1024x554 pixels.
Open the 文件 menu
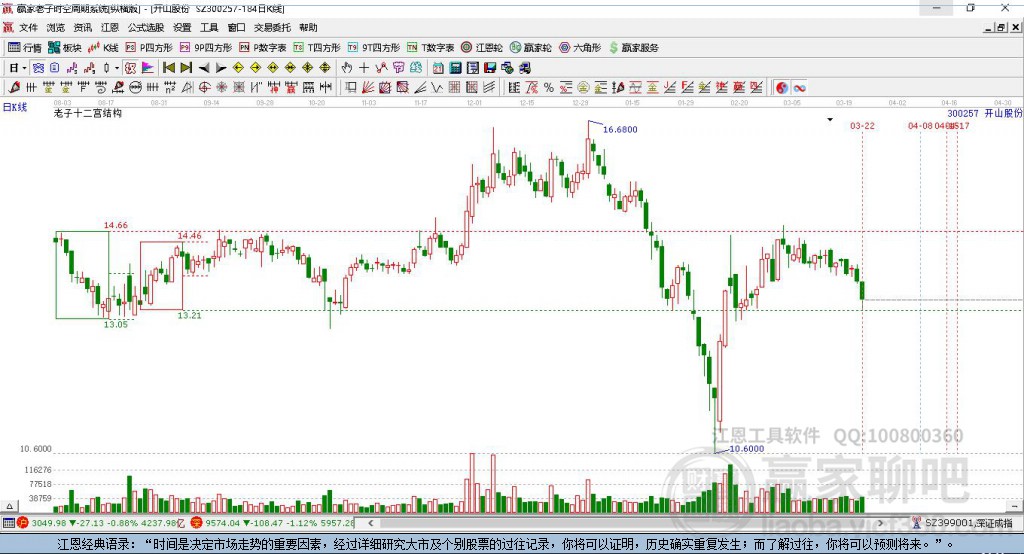[x=28, y=27]
